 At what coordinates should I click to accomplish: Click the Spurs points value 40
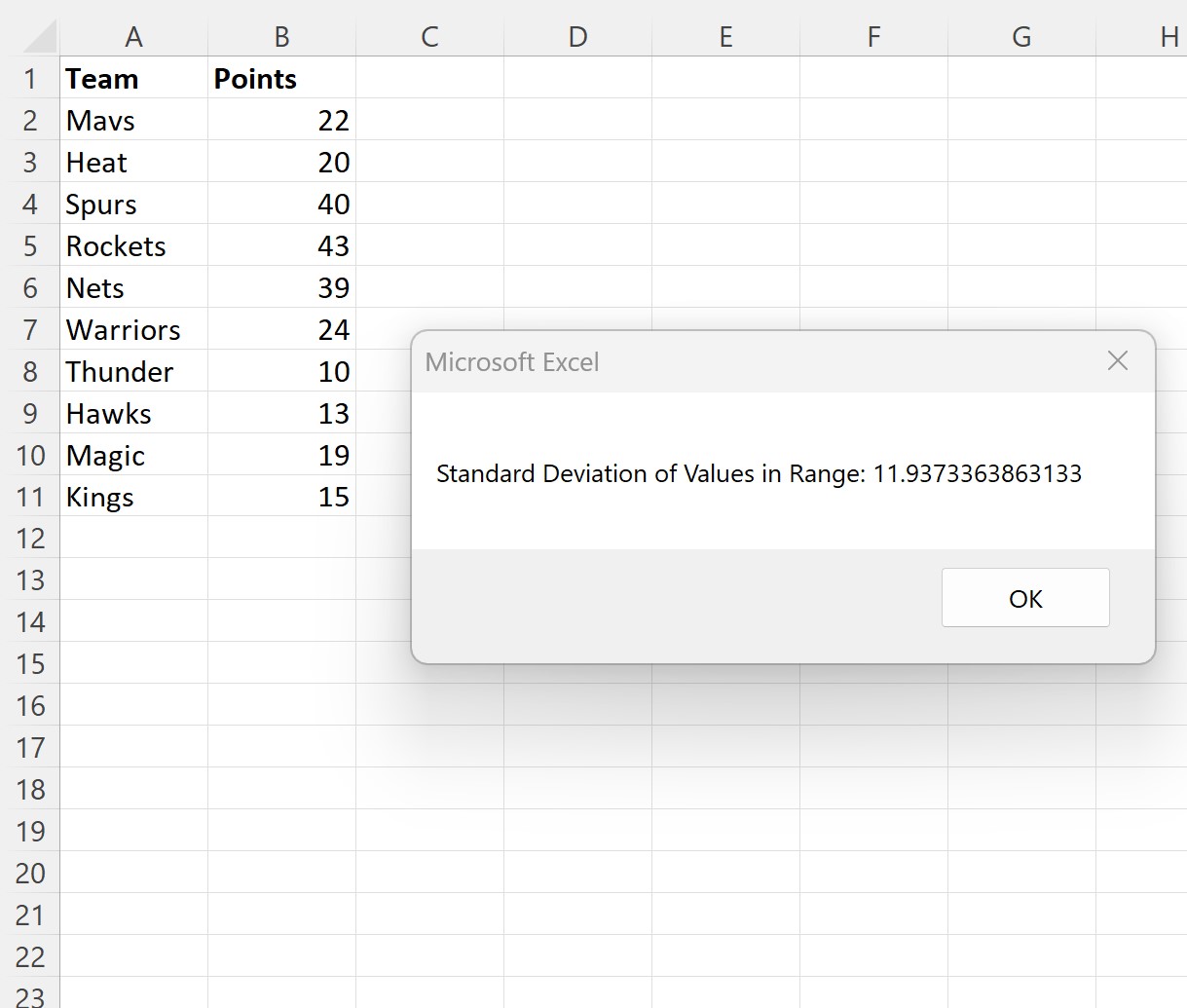point(282,204)
